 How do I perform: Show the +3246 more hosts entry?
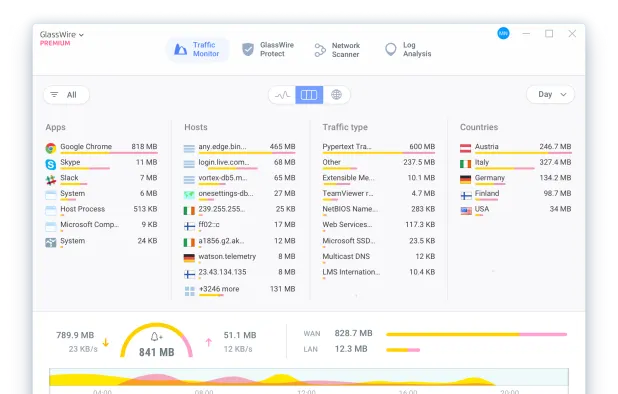(240, 290)
